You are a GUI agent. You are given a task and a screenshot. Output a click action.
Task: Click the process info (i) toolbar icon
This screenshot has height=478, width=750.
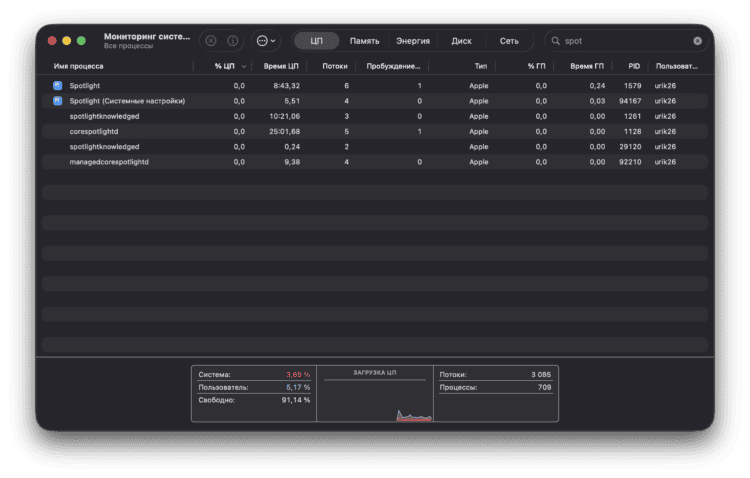pyautogui.click(x=232, y=41)
